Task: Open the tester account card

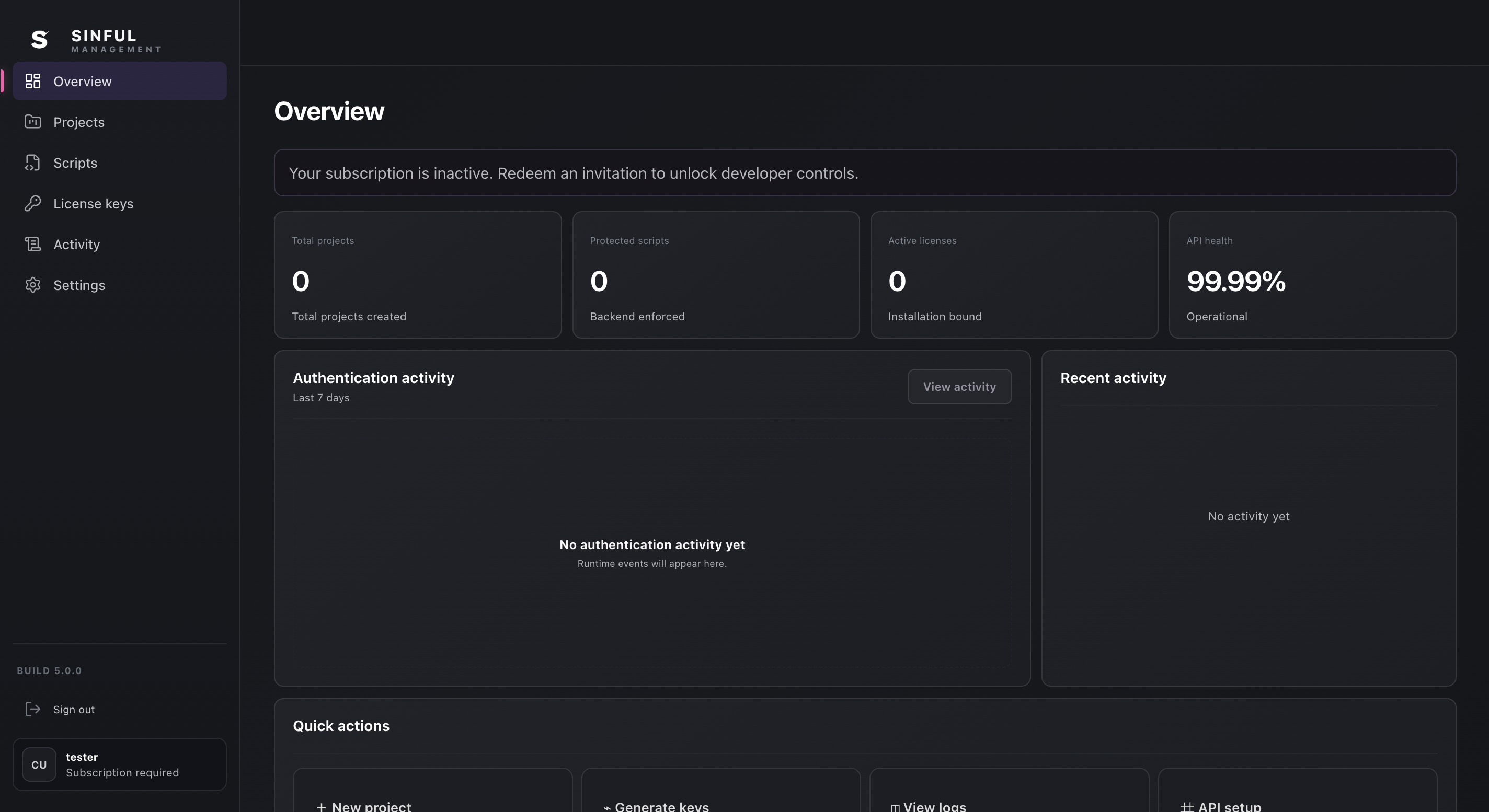Action: pos(120,764)
